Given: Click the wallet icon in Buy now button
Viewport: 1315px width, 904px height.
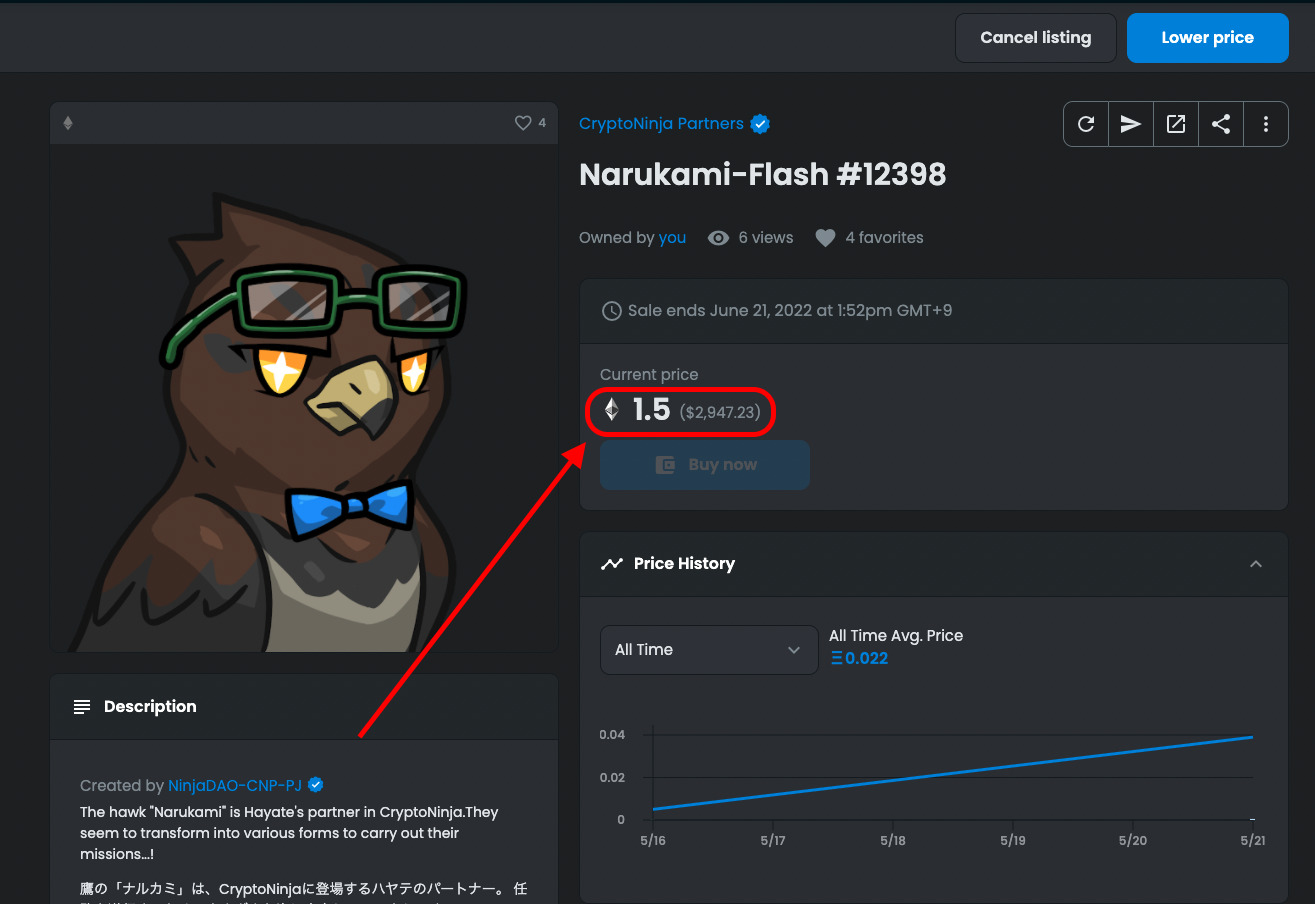Looking at the screenshot, I should tap(665, 465).
